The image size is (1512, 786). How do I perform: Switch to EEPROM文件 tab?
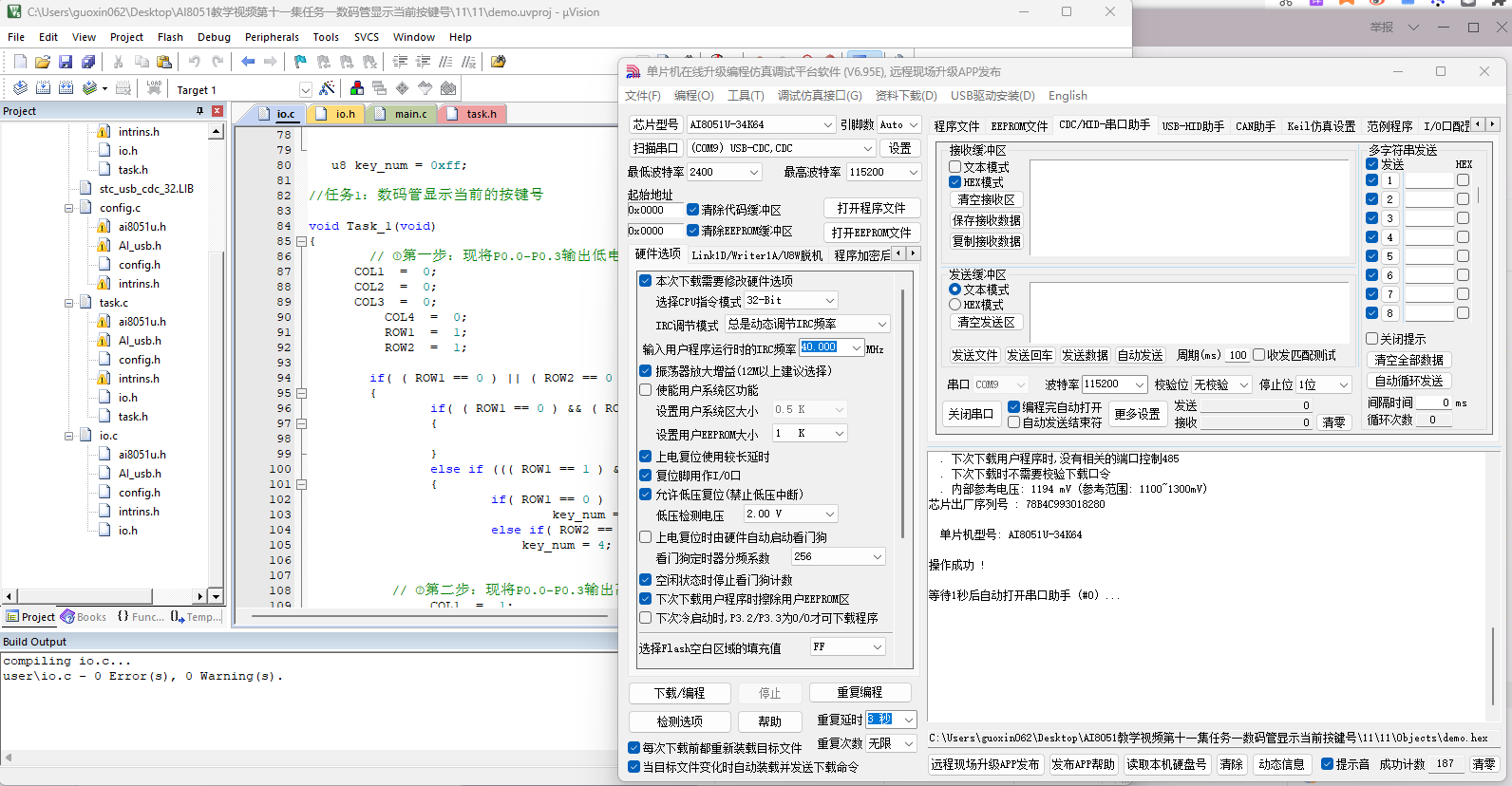click(x=1019, y=126)
